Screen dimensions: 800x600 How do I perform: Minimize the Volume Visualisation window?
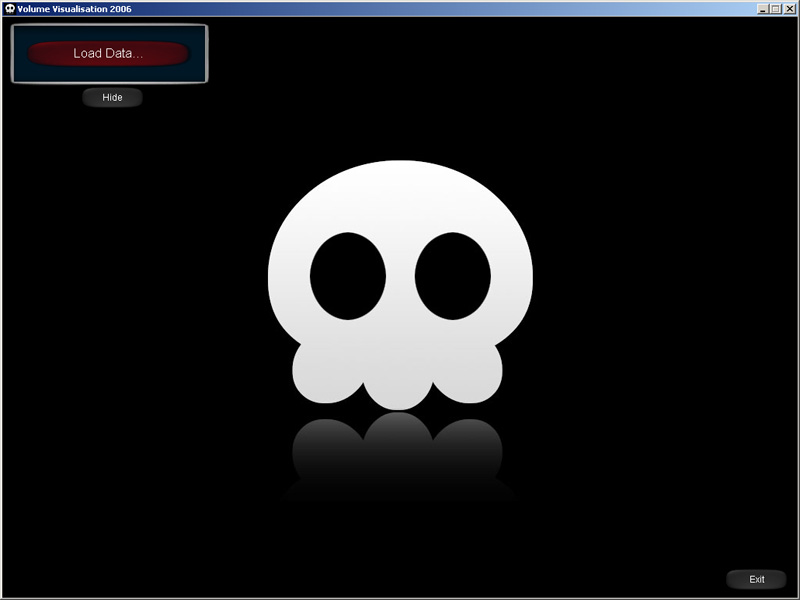point(763,9)
